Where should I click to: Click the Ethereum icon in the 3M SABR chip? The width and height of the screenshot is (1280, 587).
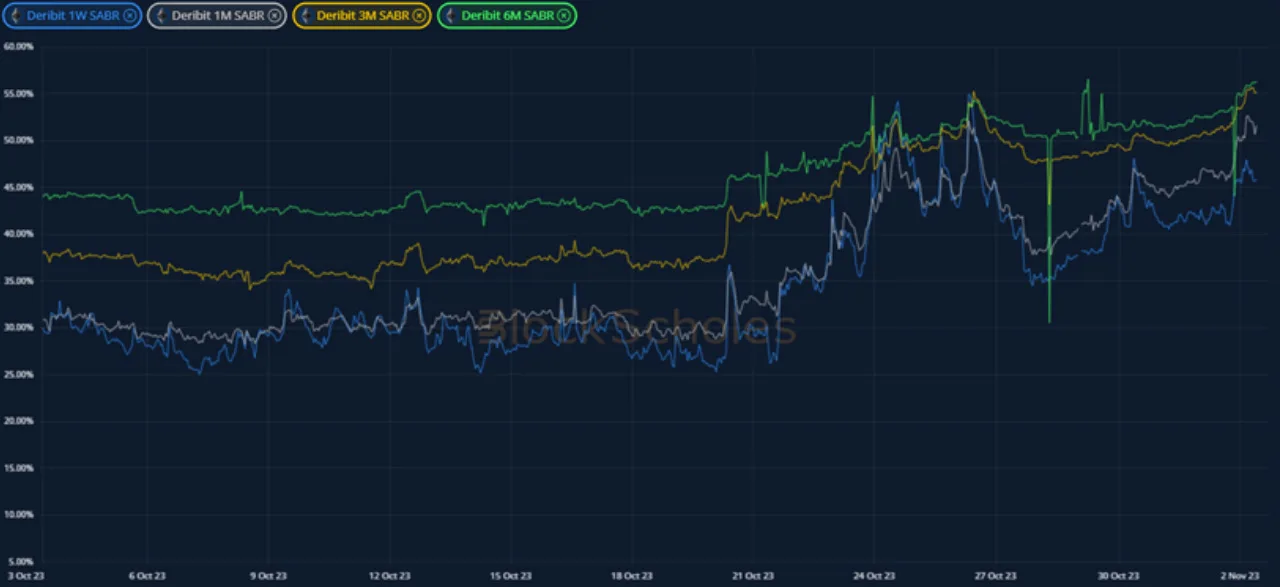point(304,15)
